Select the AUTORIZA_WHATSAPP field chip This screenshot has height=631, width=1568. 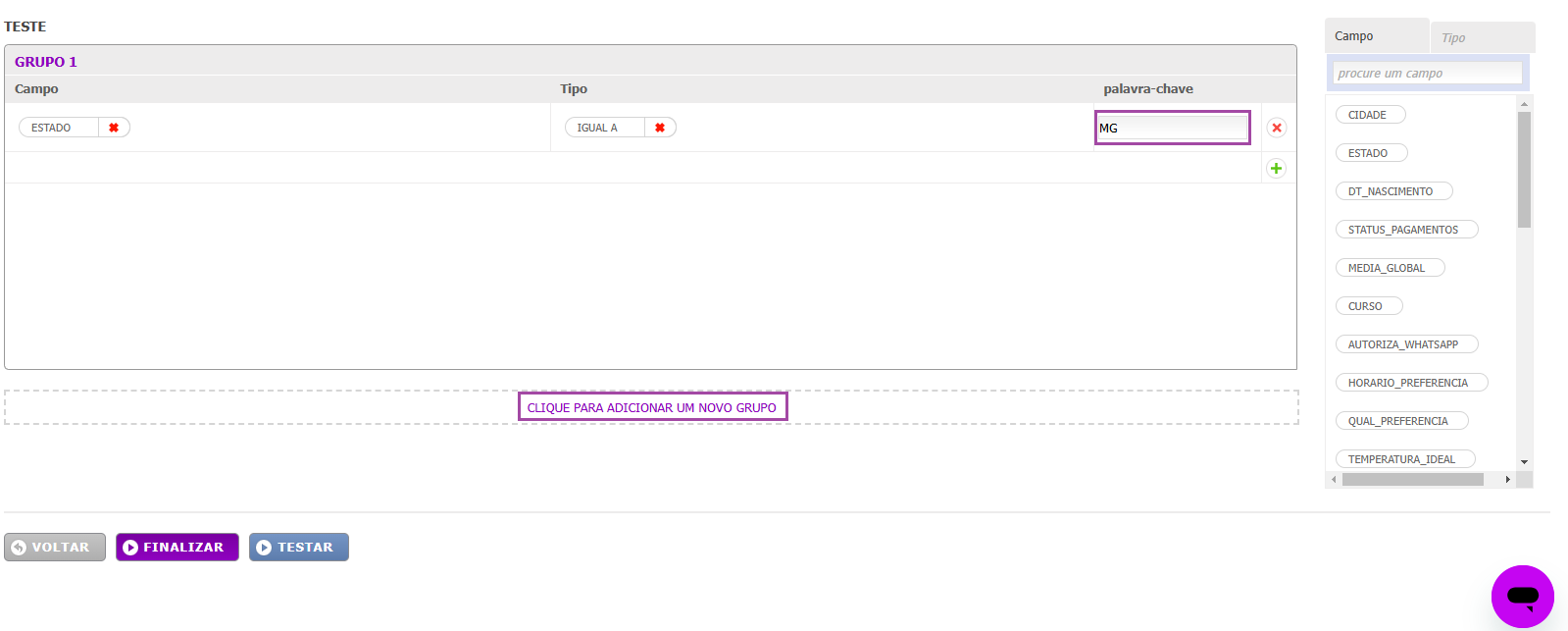pos(1406,344)
